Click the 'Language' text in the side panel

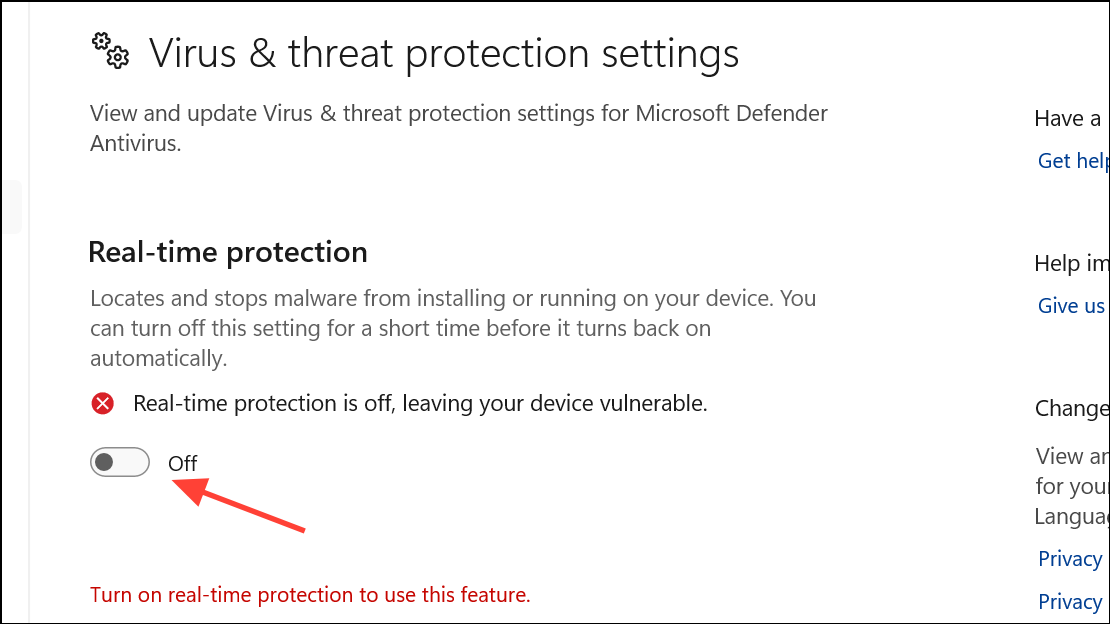1072,516
